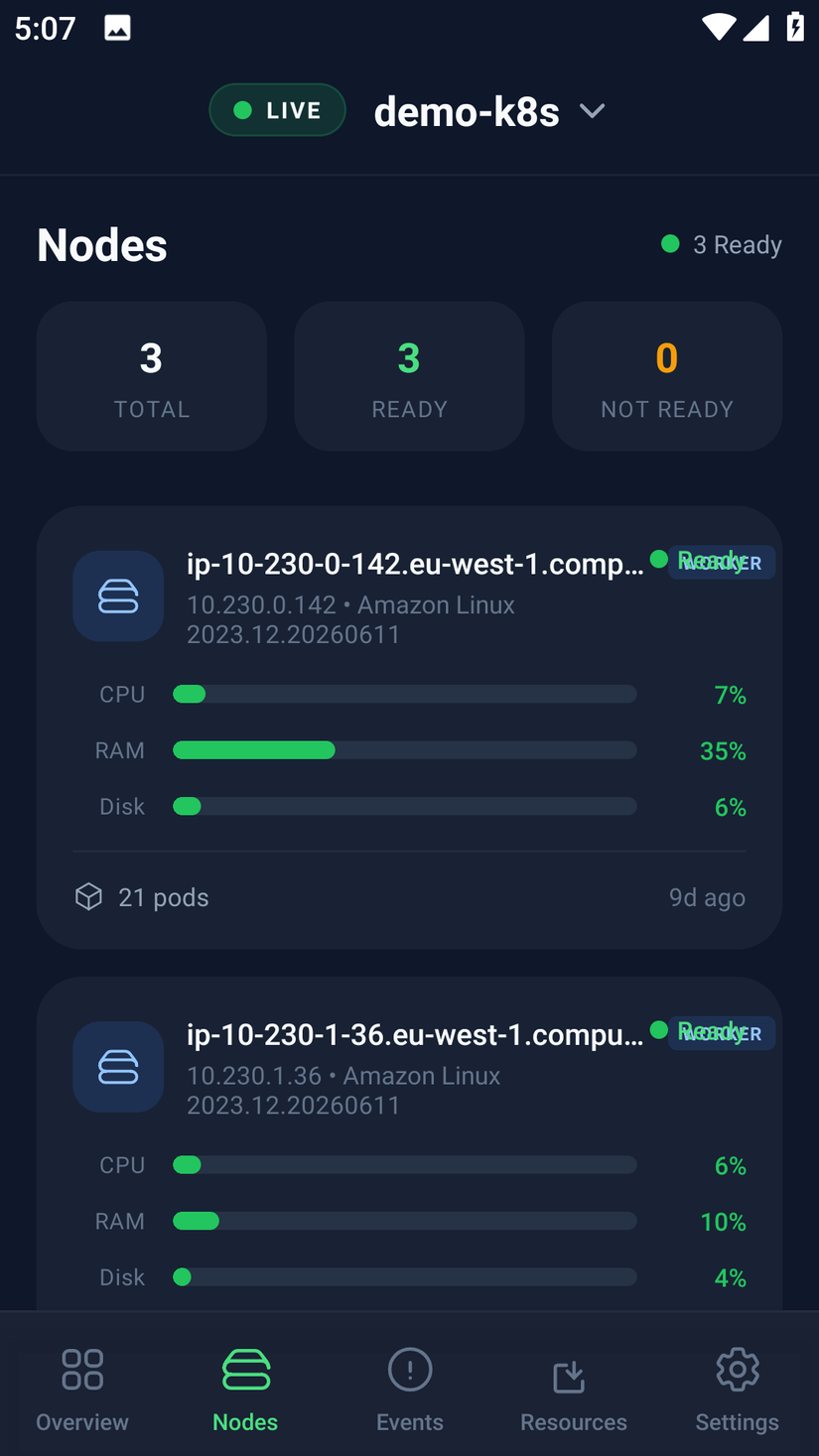Select the NOT READY nodes stat card
Viewport: 819px width, 1456px height.
coord(667,376)
